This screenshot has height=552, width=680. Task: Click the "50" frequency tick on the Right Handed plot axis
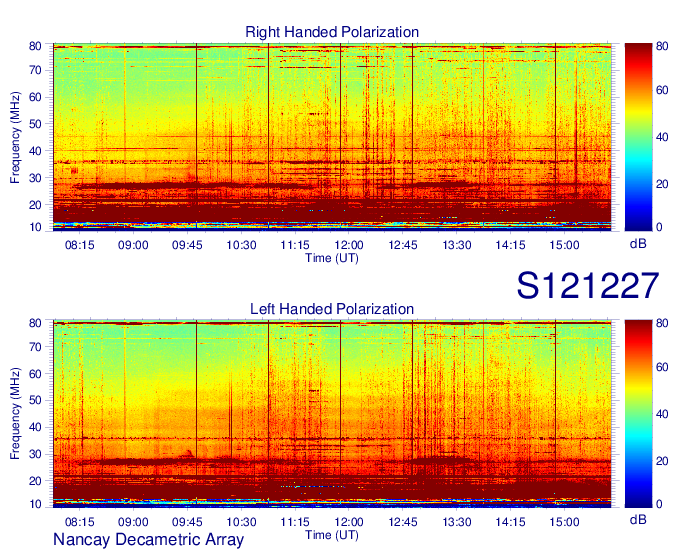(35, 124)
